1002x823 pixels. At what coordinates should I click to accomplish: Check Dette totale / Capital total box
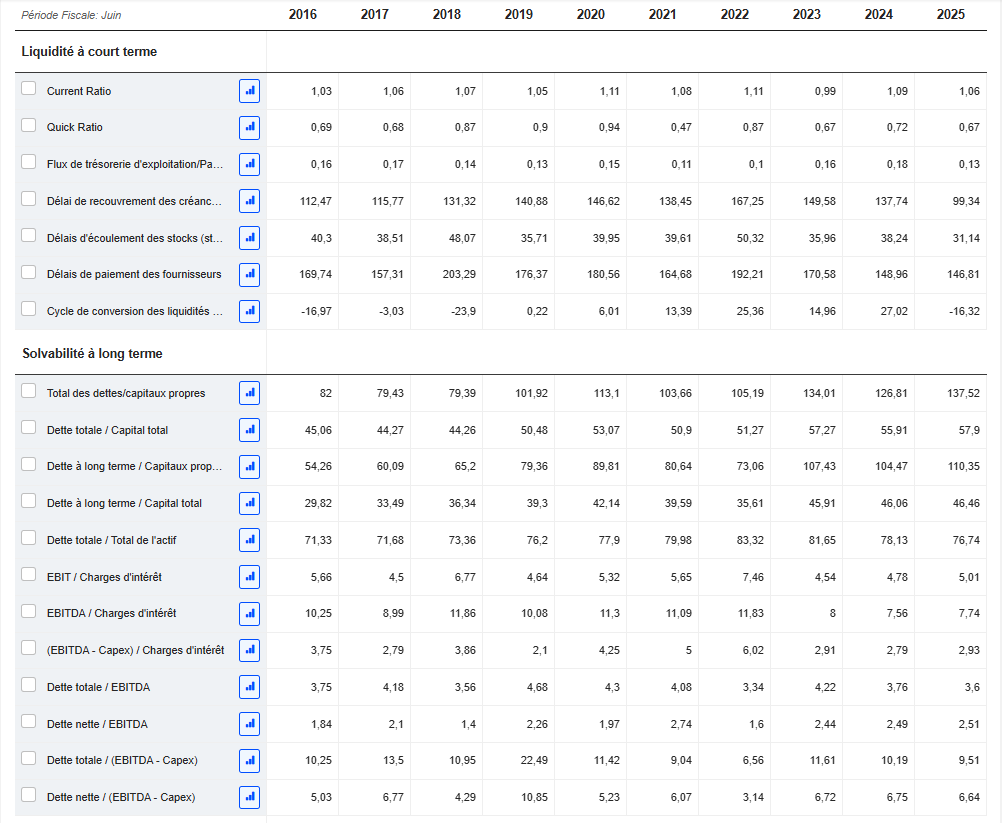click(29, 427)
